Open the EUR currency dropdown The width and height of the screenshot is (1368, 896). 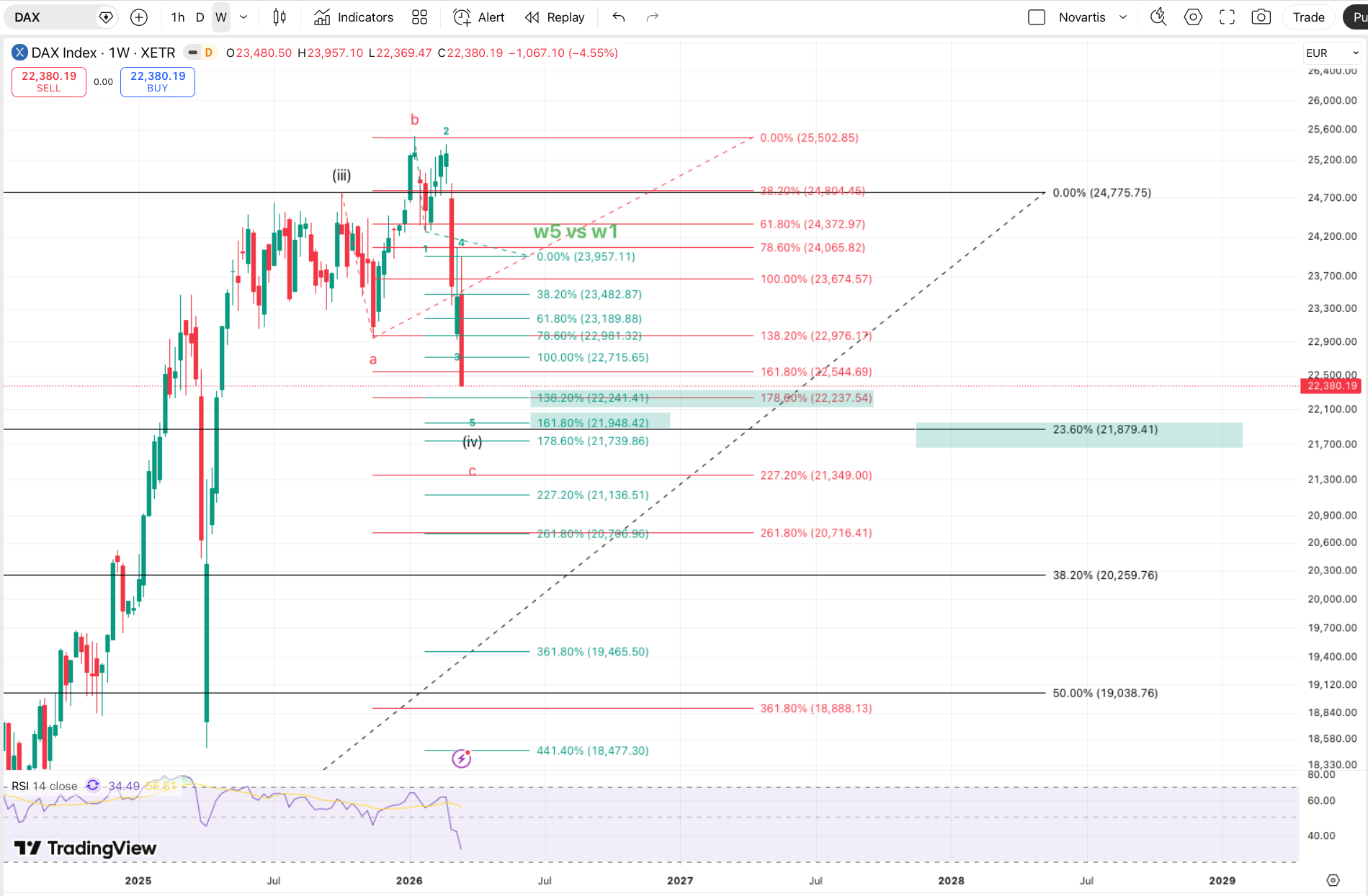1332,53
